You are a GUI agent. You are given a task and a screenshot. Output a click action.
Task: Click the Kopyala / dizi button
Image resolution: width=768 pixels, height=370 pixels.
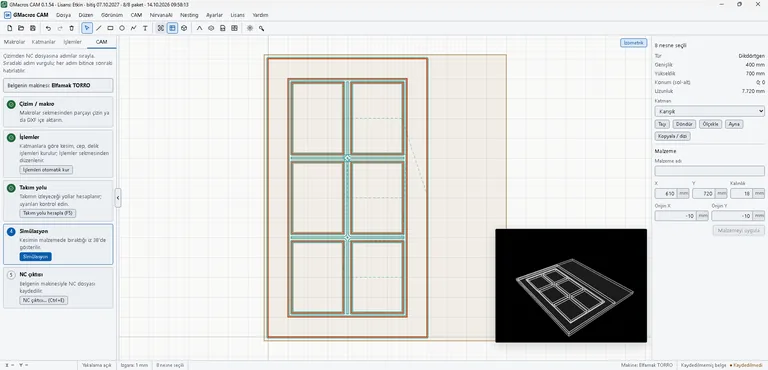(x=672, y=136)
